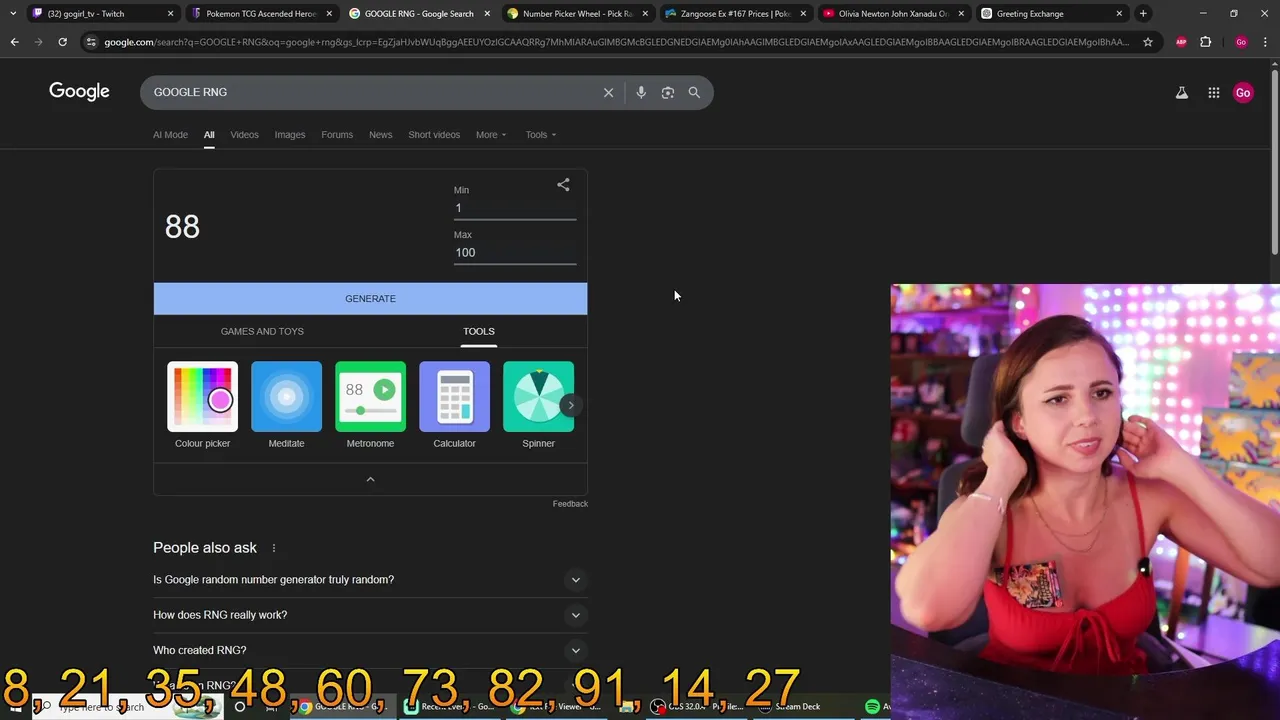The width and height of the screenshot is (1280, 720).
Task: Open People also ask options menu
Action: click(x=273, y=548)
